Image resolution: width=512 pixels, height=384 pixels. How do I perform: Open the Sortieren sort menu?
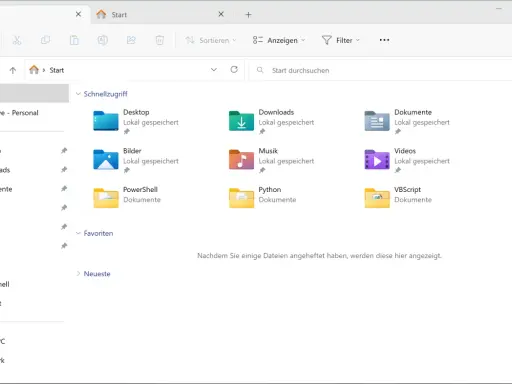(x=211, y=40)
